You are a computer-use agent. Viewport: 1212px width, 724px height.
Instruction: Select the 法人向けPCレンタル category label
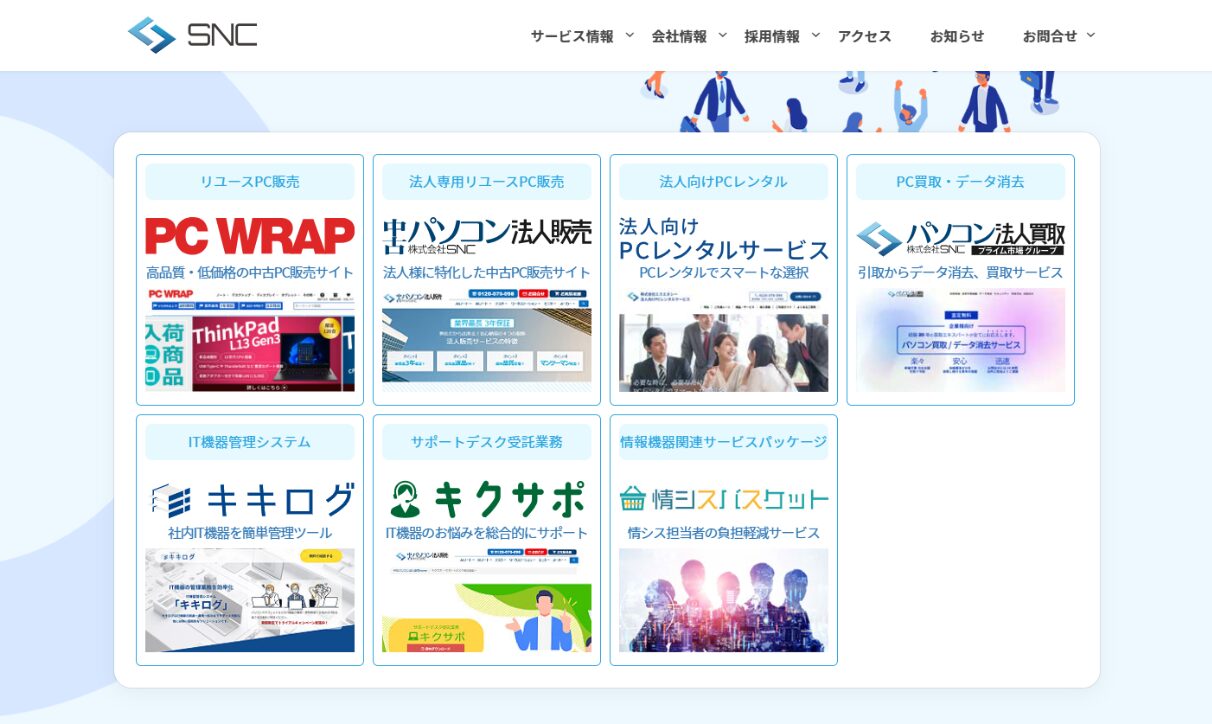tap(724, 182)
